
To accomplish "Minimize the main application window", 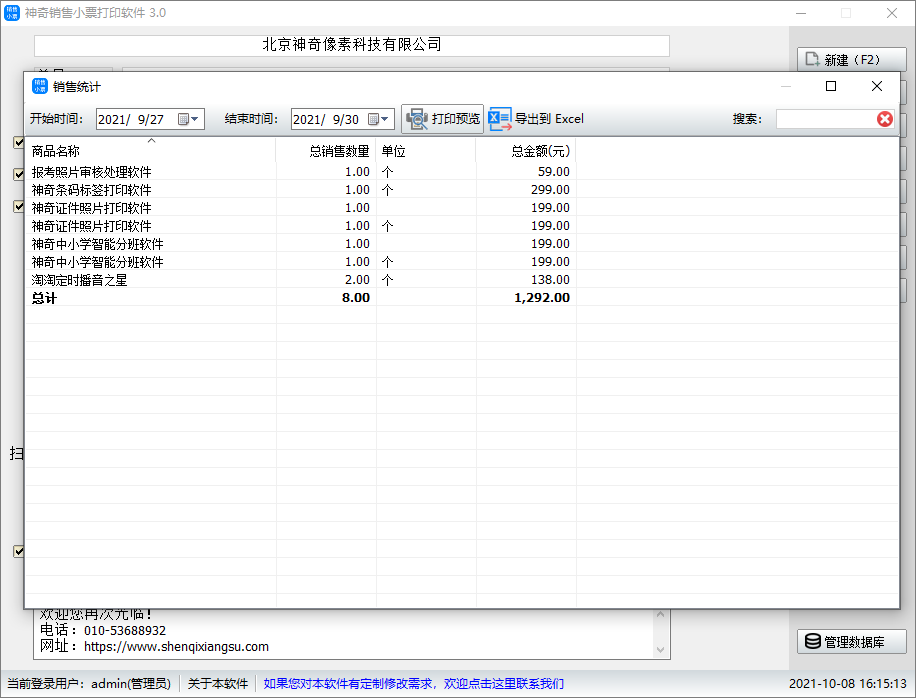I will [x=801, y=13].
